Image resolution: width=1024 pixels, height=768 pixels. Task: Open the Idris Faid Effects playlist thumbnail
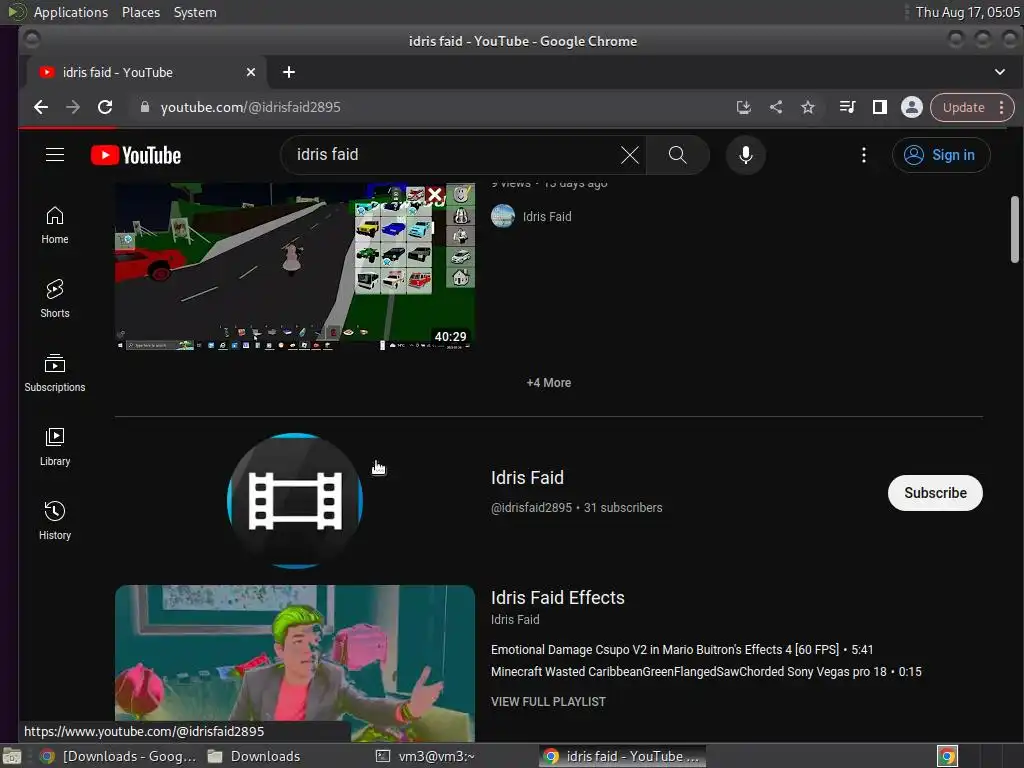point(295,663)
